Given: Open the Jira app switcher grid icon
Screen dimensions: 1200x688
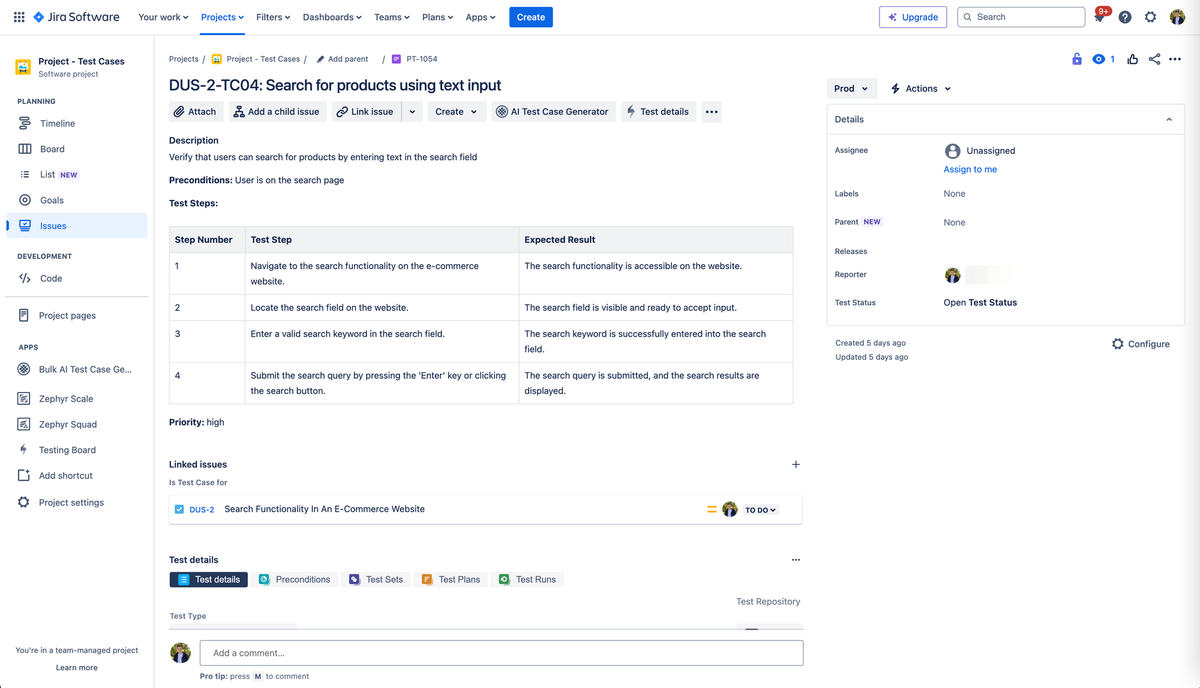Looking at the screenshot, I should [x=18, y=16].
